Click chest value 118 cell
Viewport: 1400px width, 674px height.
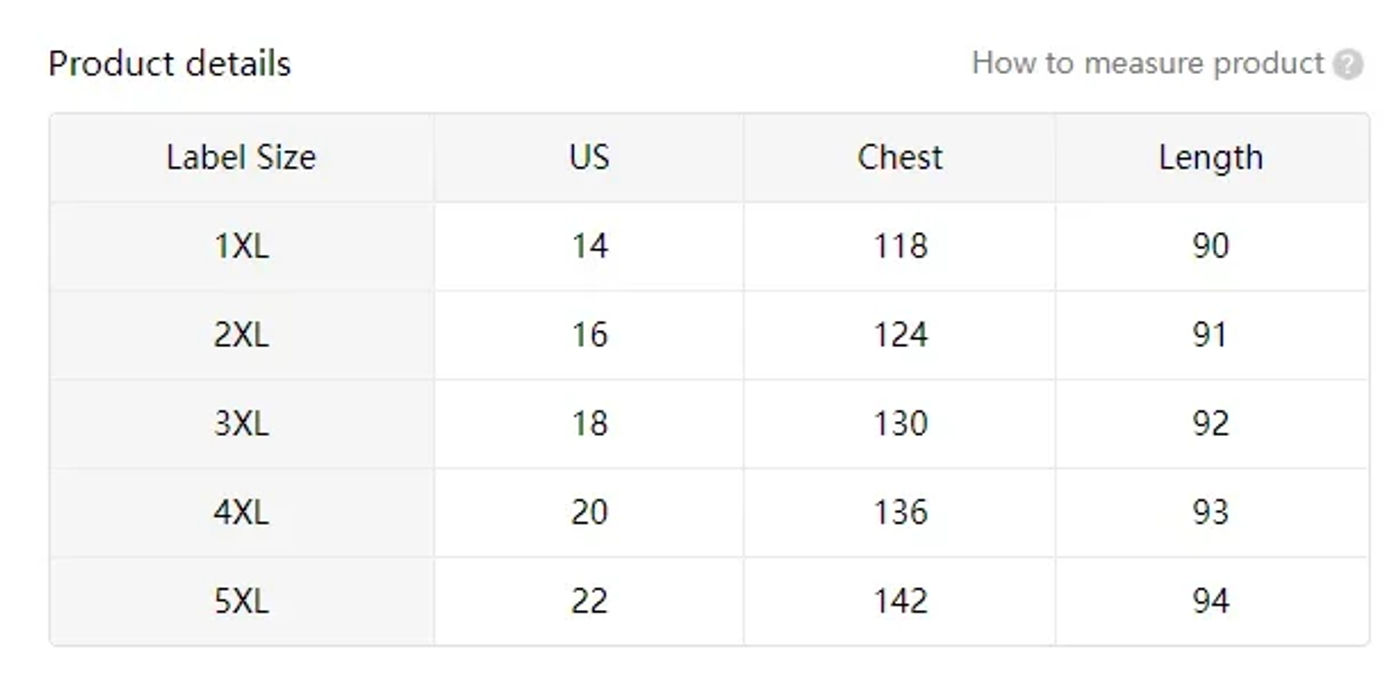[x=900, y=246]
